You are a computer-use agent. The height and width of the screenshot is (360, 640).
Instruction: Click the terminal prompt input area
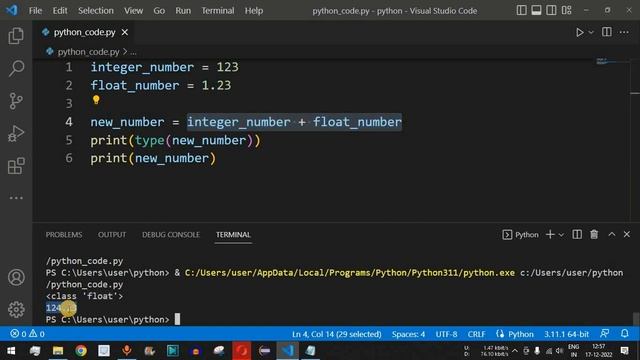point(177,319)
